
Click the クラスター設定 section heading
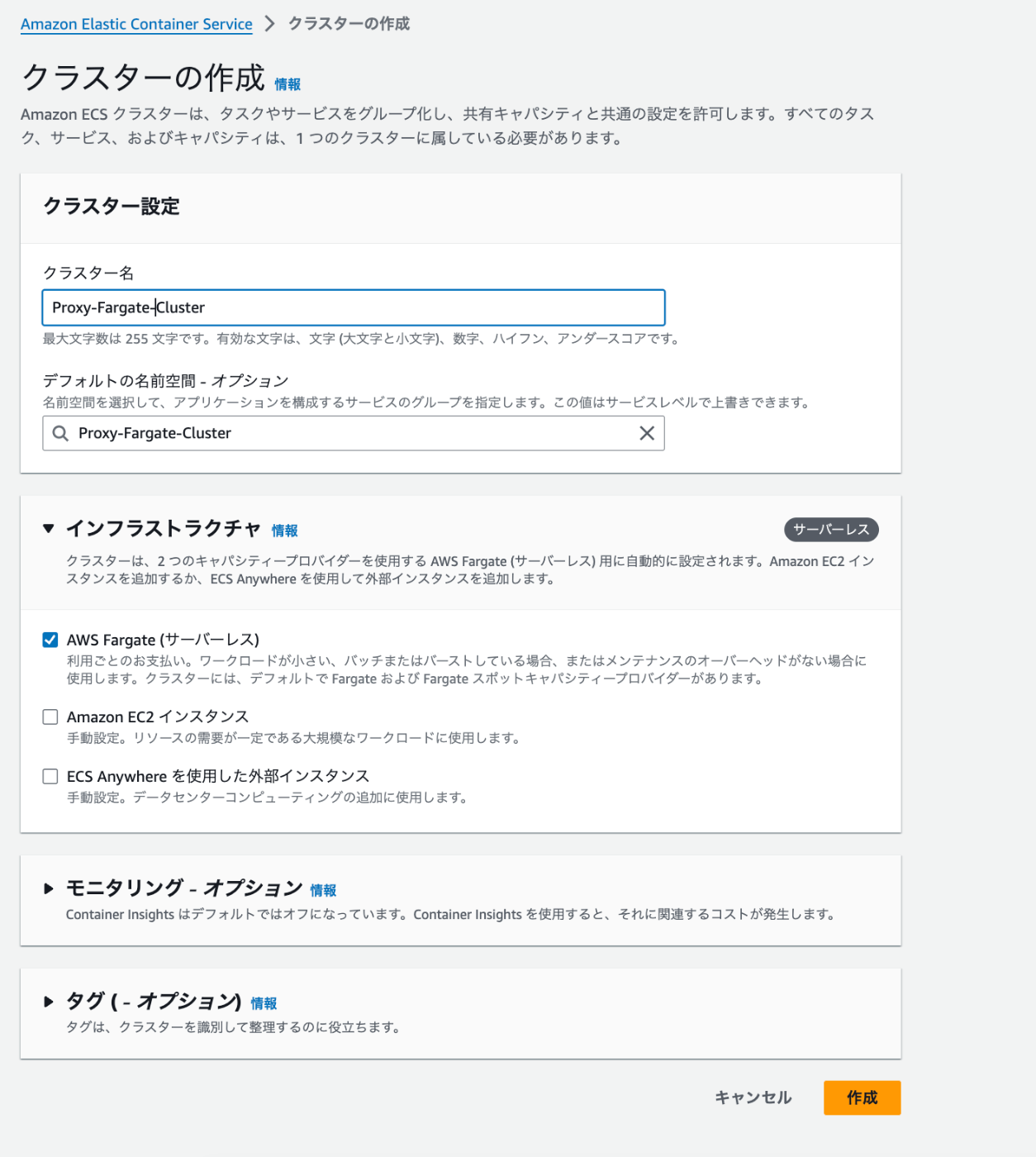111,207
